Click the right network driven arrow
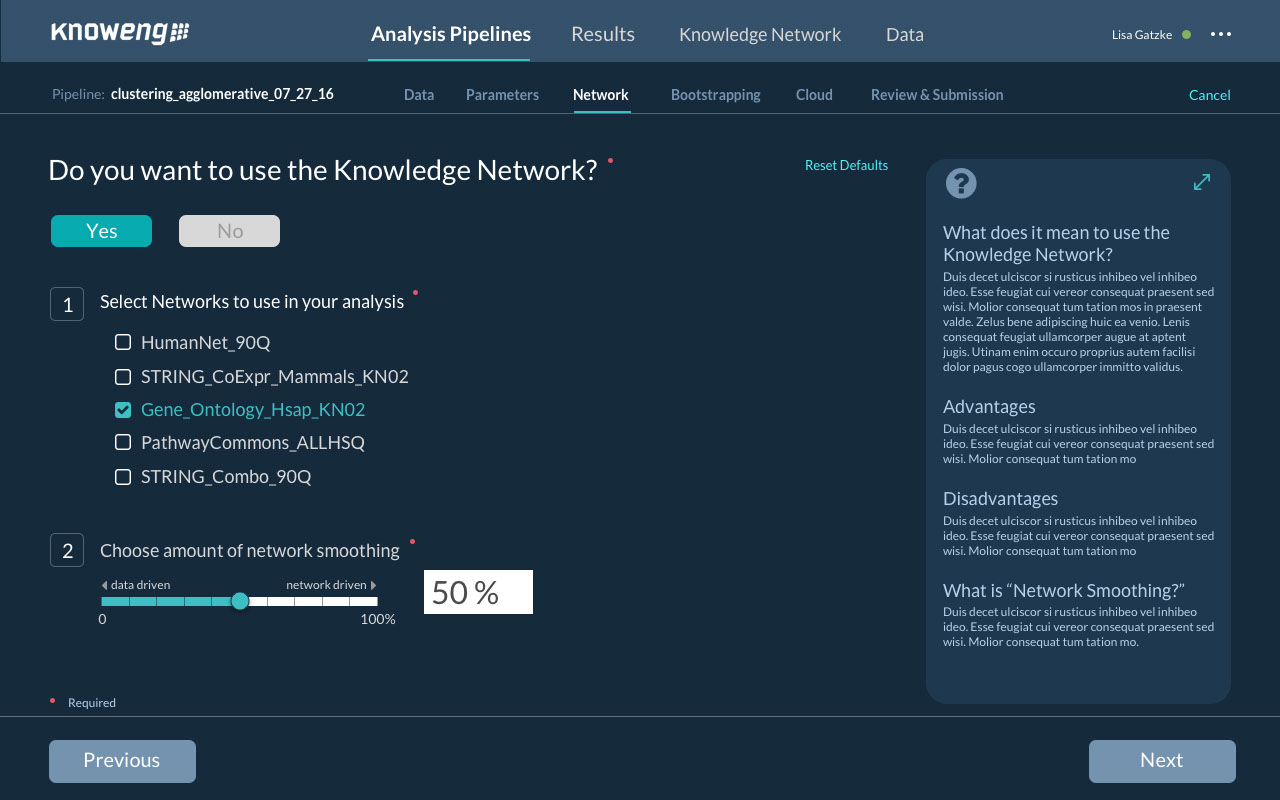 374,585
